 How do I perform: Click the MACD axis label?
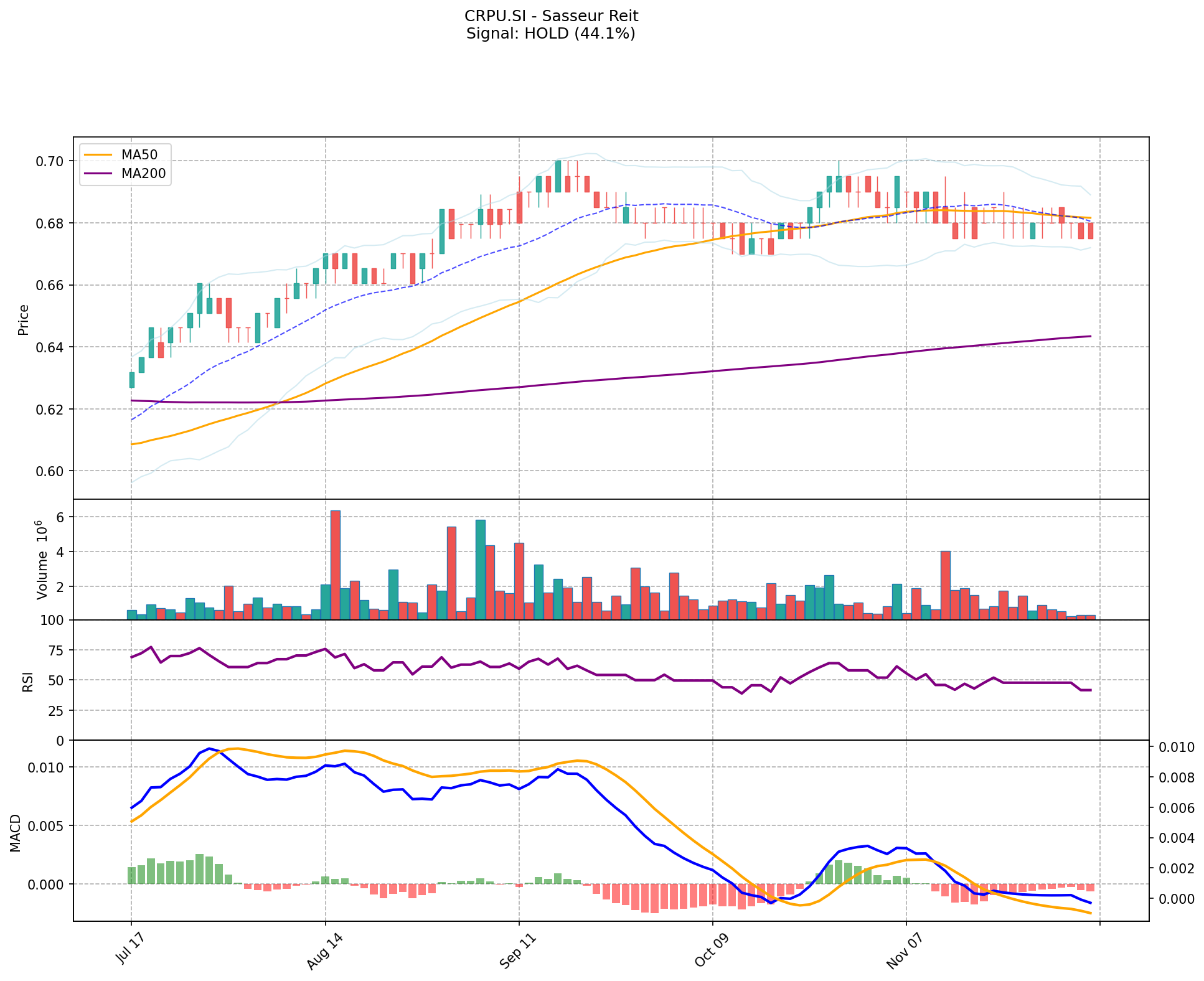coord(16,833)
